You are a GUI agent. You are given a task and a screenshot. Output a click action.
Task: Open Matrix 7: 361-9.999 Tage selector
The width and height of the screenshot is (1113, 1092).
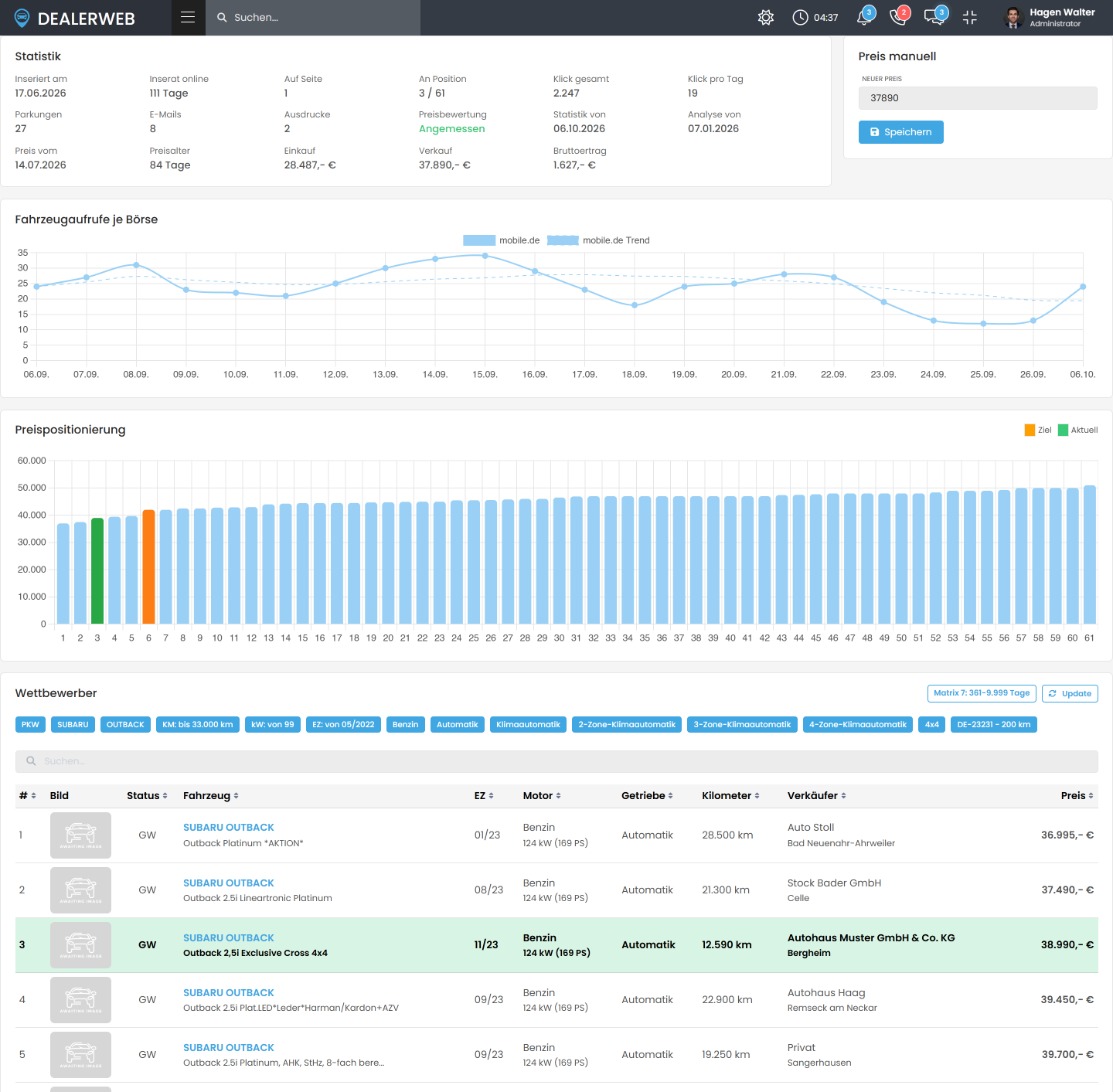pos(982,693)
